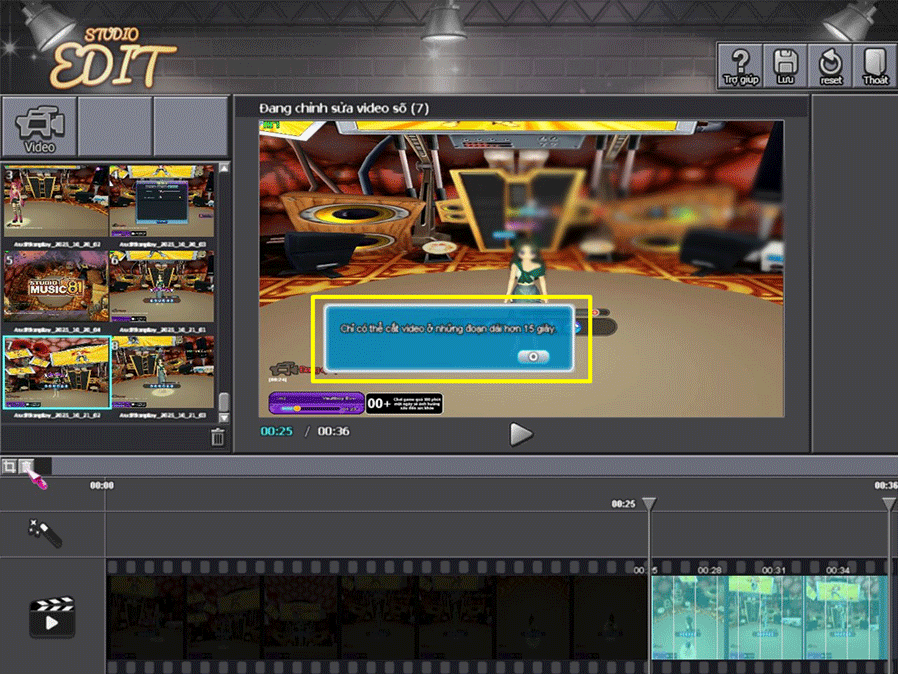Viewport: 898px width, 674px height.
Task: Click the crop tool icon above timeline
Action: pyautogui.click(x=9, y=466)
